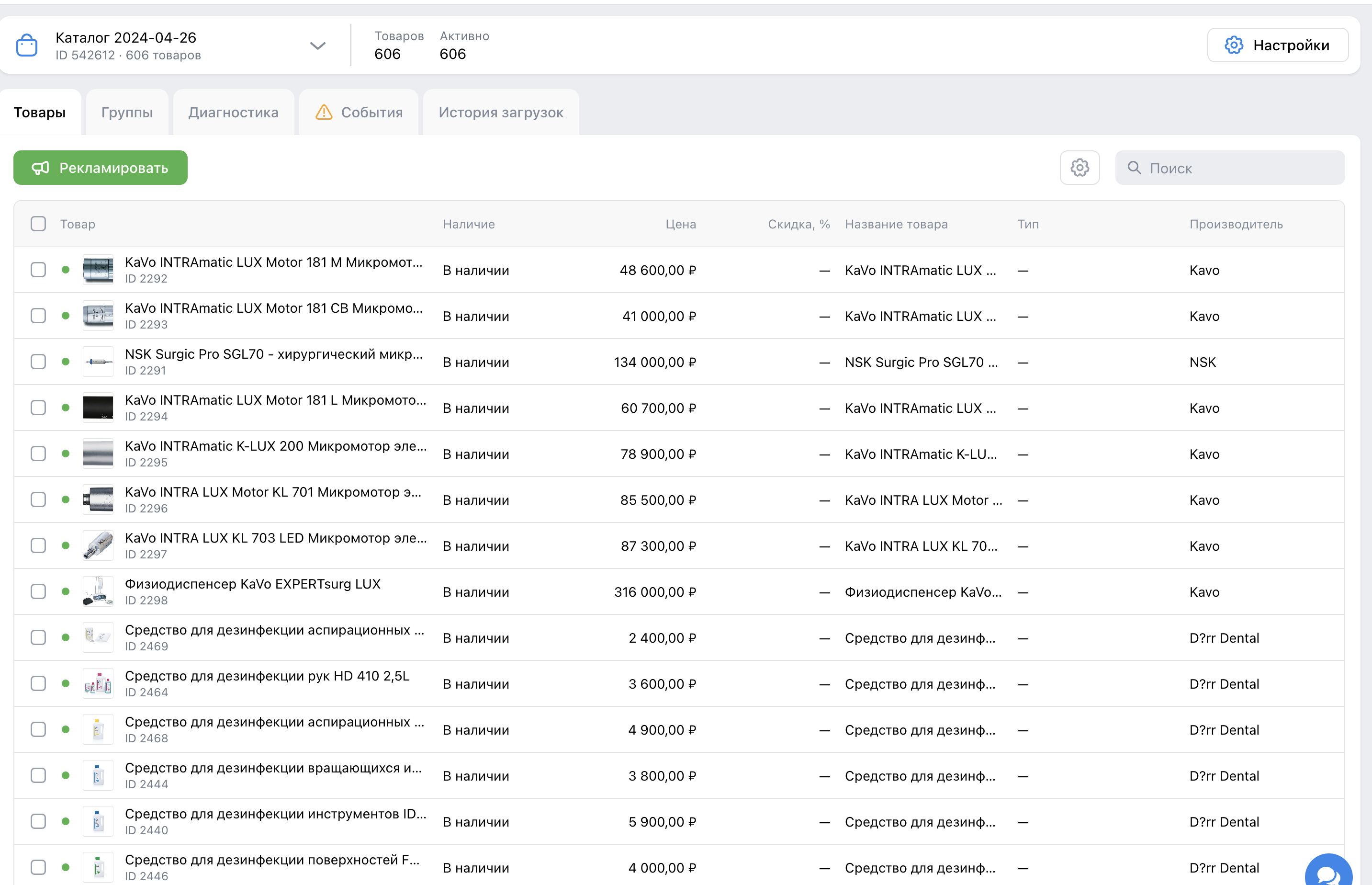Open thumbnail of HD 410 2,5L product
This screenshot has height=885, width=1372.
98,683
